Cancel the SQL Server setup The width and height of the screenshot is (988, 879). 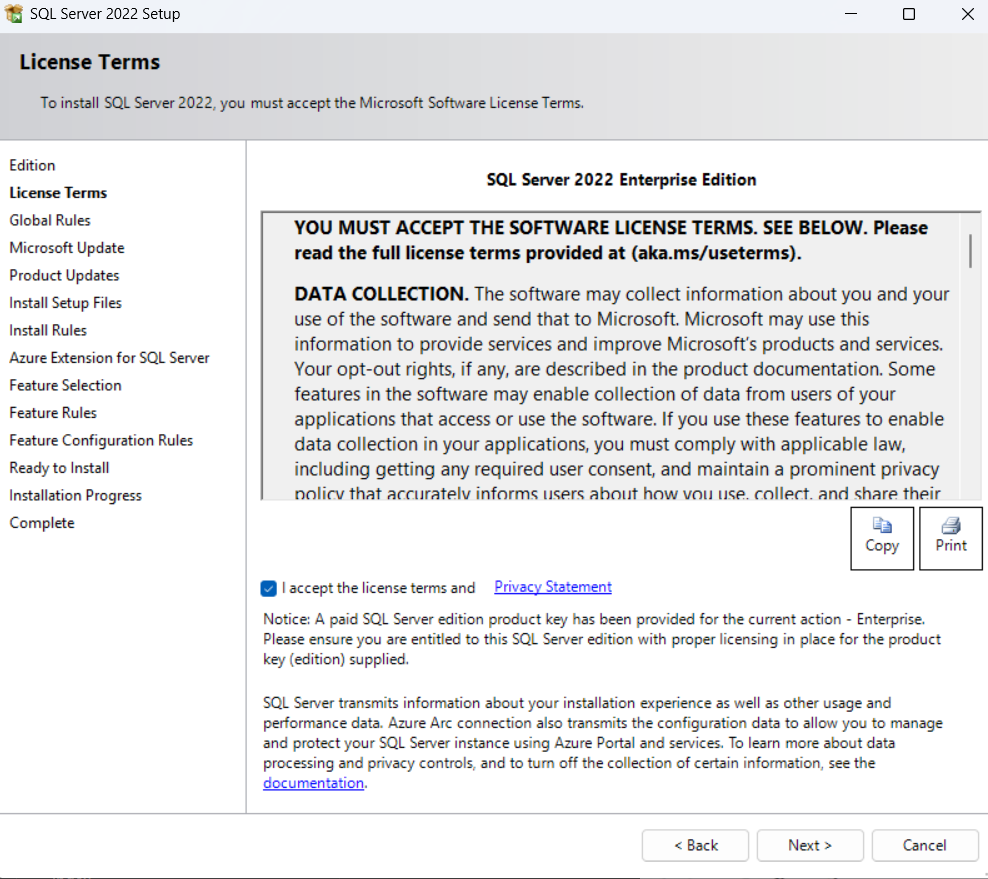pyautogui.click(x=924, y=845)
